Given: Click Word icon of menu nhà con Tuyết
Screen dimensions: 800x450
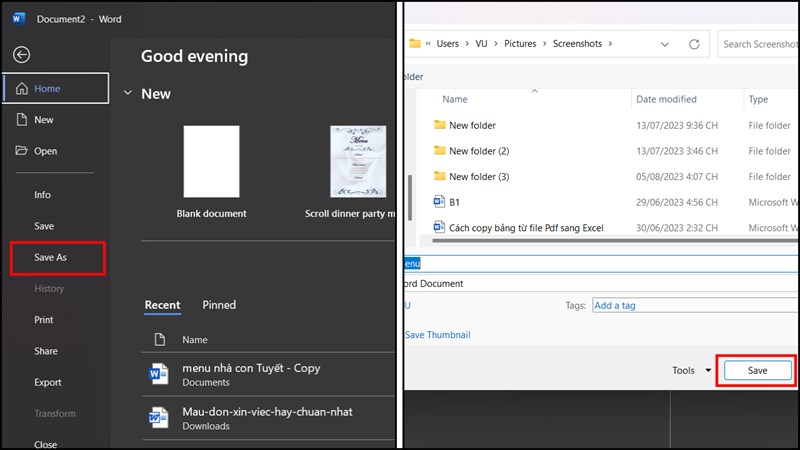Looking at the screenshot, I should [159, 374].
